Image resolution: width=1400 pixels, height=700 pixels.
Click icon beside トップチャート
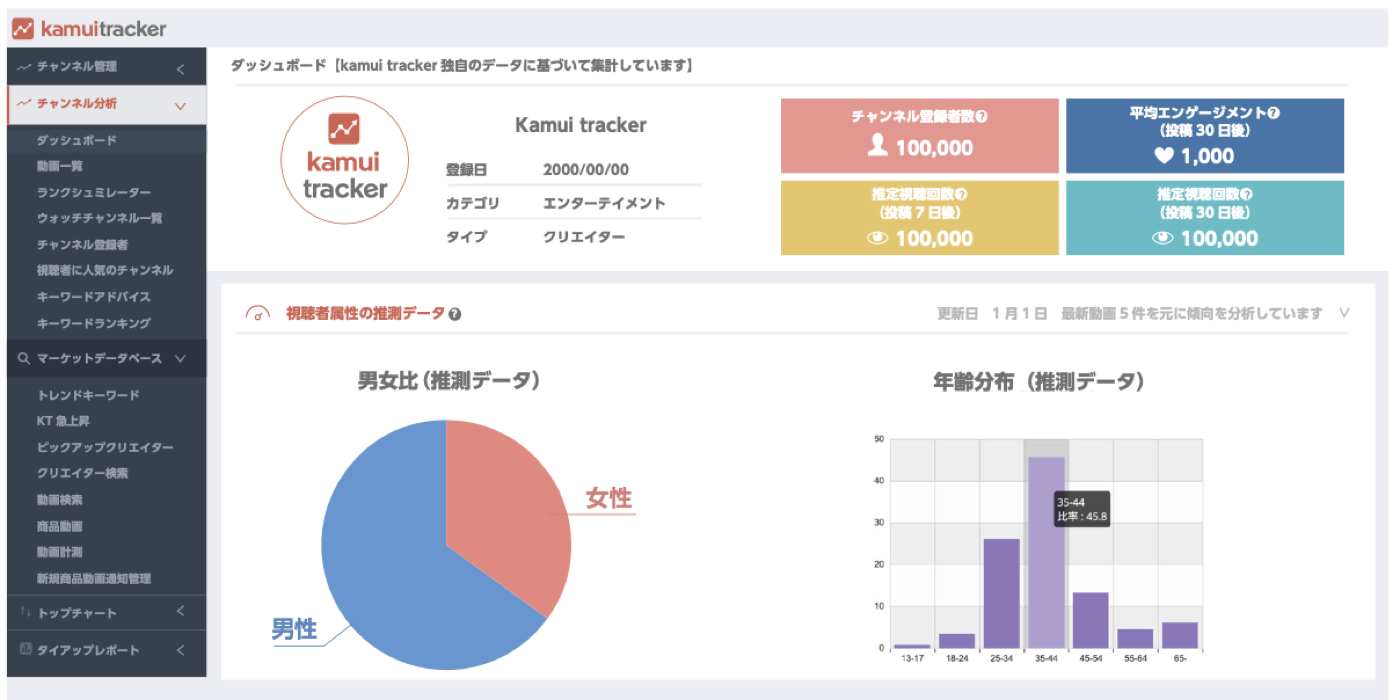[25, 612]
